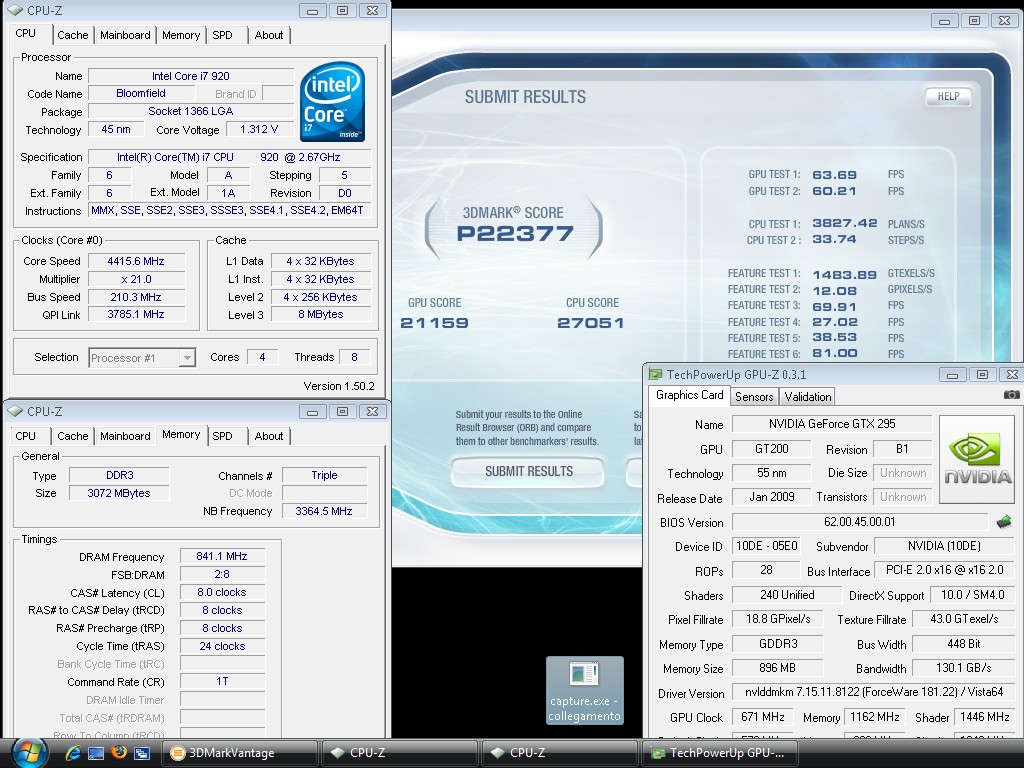This screenshot has width=1024, height=768.
Task: Switch to 3DMarkVantage from the taskbar
Action: (x=240, y=753)
